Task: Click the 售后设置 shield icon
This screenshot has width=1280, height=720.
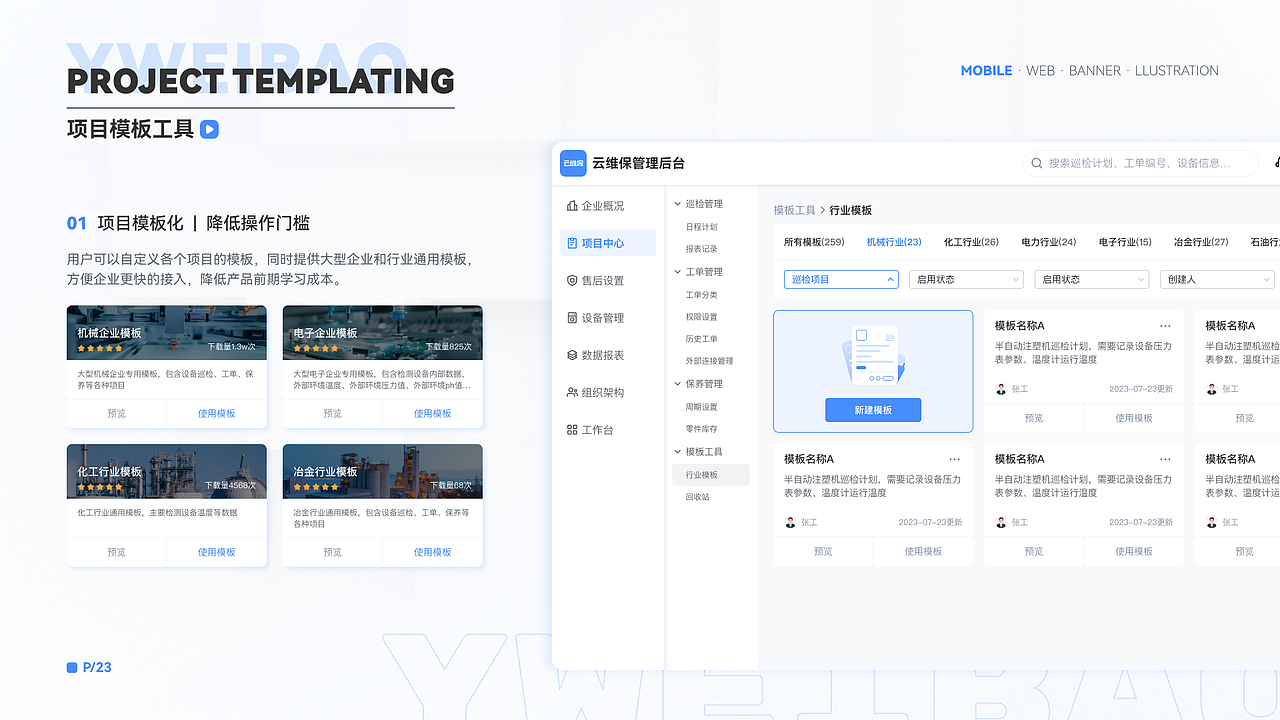Action: pyautogui.click(x=572, y=281)
